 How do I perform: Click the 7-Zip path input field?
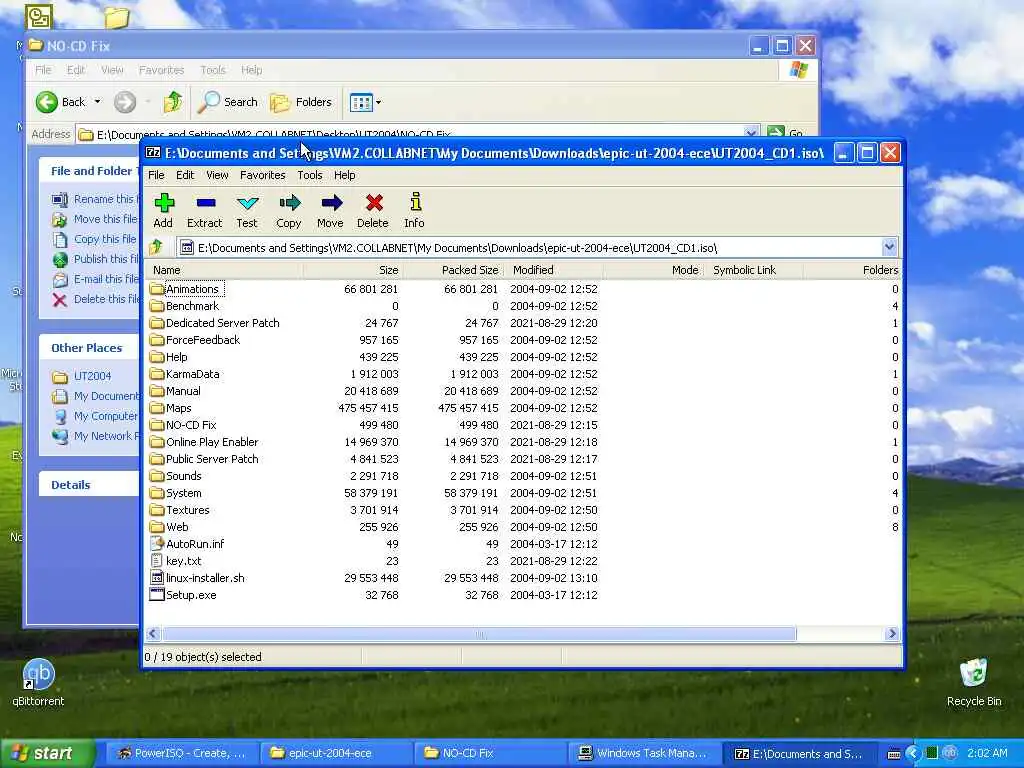529,248
